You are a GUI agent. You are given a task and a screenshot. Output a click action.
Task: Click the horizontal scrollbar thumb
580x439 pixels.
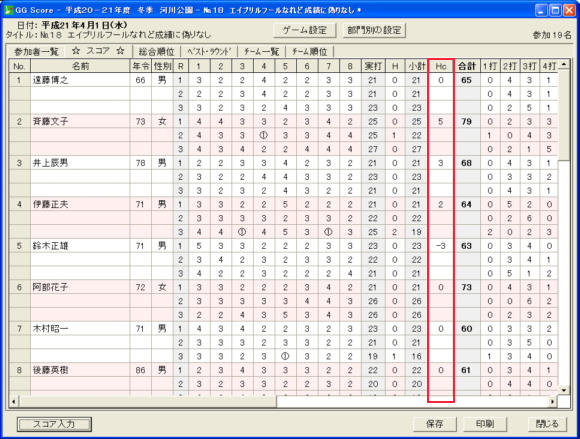(x=148, y=401)
